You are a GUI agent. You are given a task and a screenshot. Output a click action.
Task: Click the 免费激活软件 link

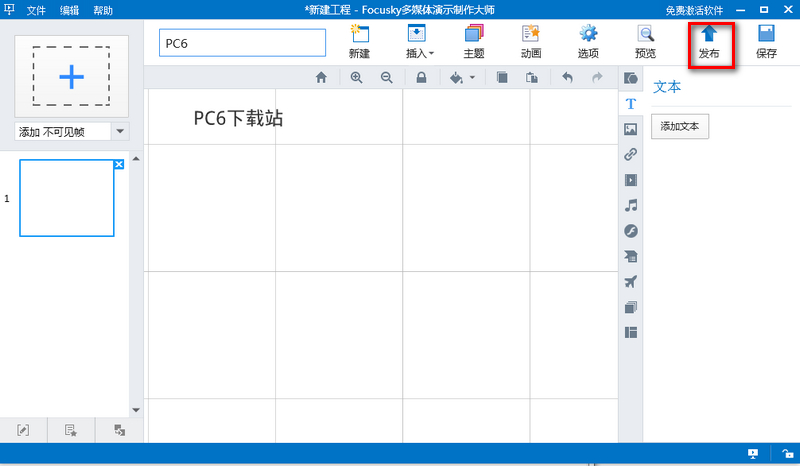pos(694,10)
